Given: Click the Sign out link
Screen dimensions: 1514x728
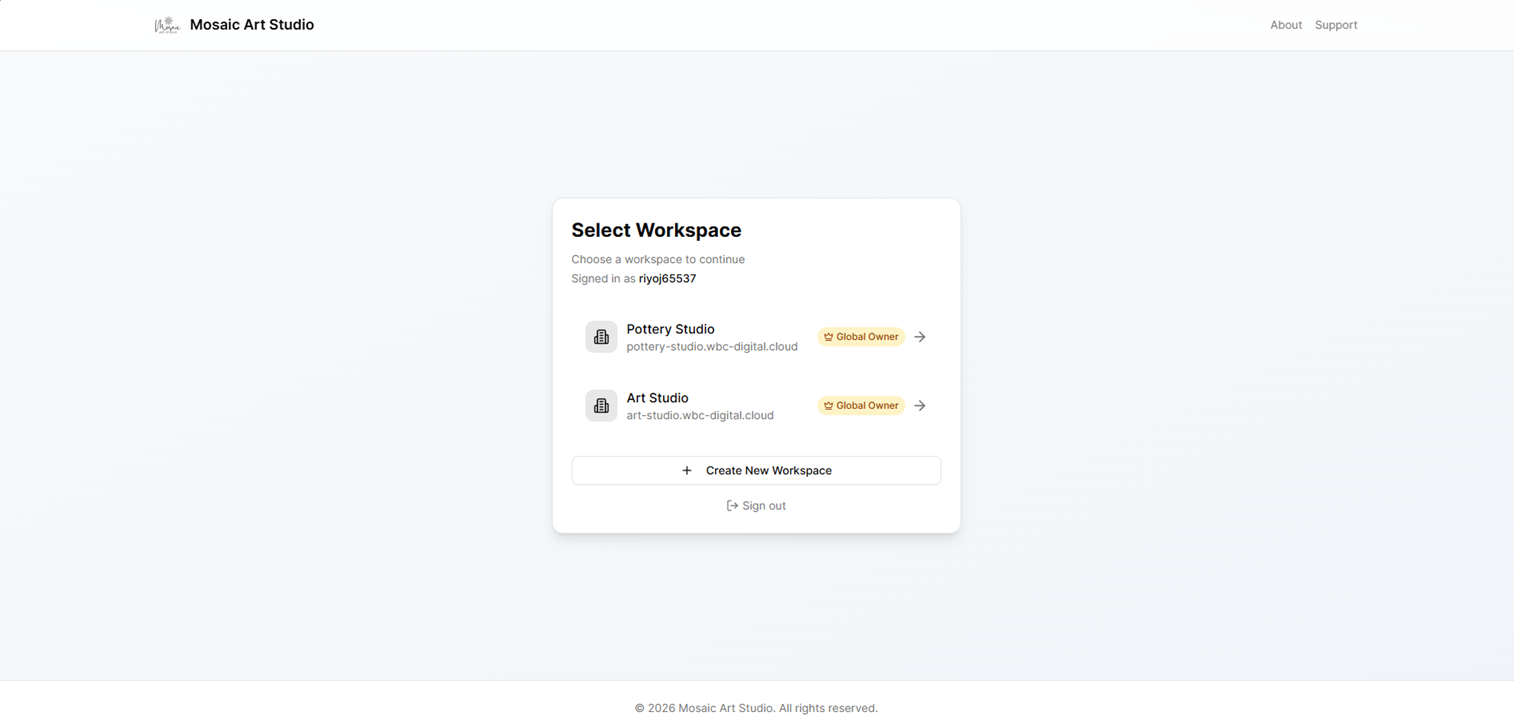Looking at the screenshot, I should click(x=763, y=505).
